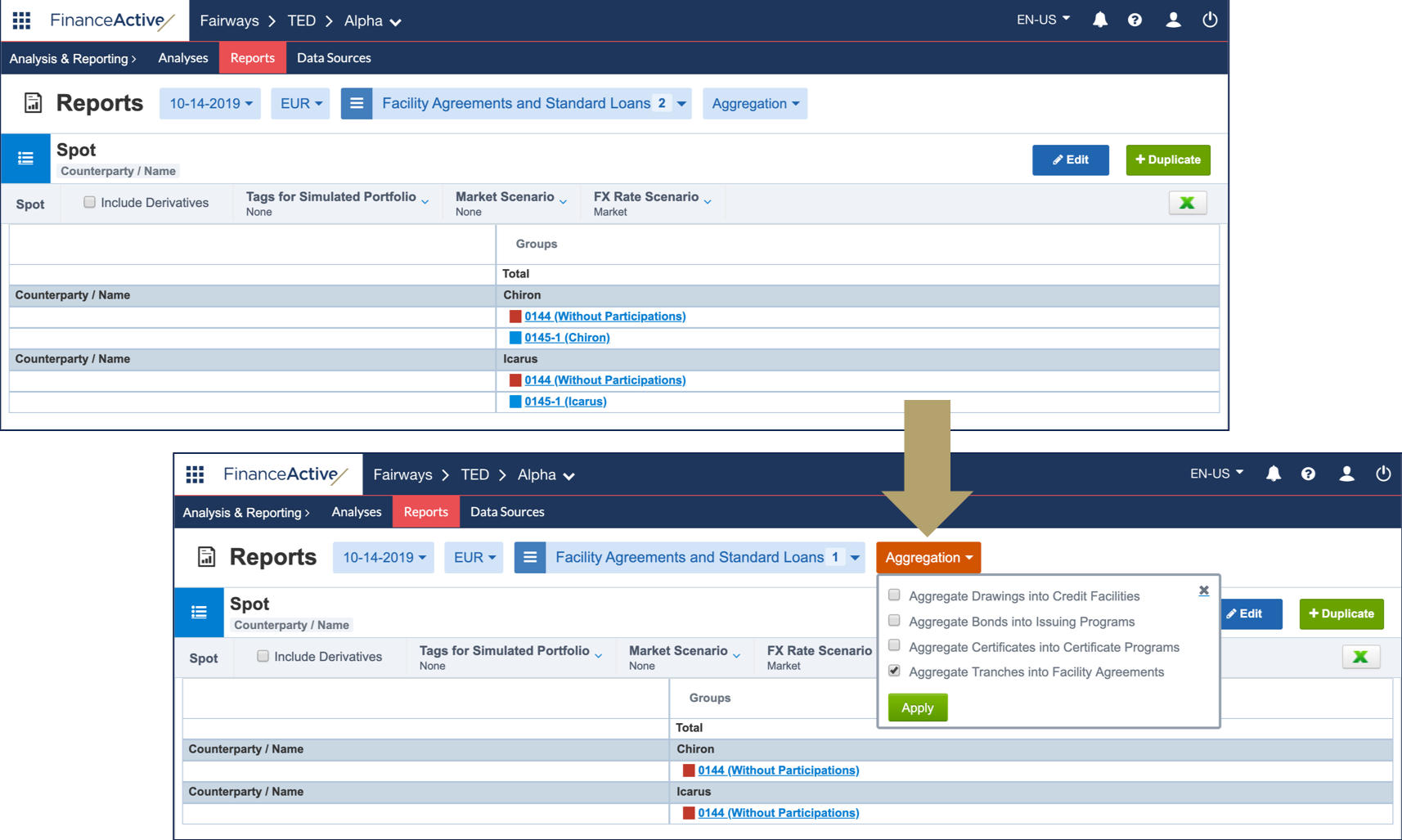Click the user profile icon in the lower window
This screenshot has width=1402, height=840.
point(1346,474)
